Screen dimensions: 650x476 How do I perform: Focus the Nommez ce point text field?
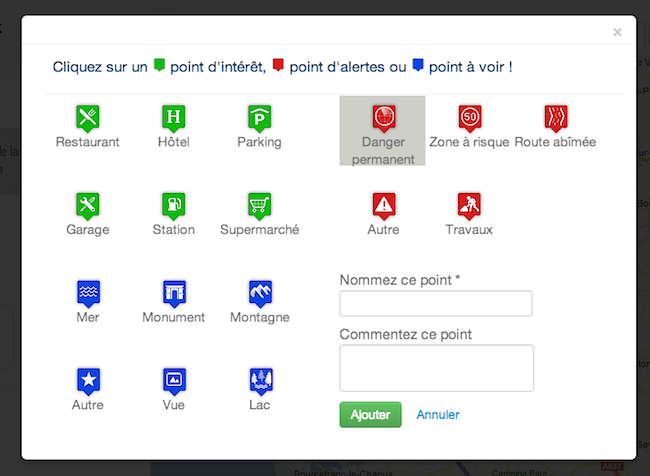pyautogui.click(x=436, y=304)
